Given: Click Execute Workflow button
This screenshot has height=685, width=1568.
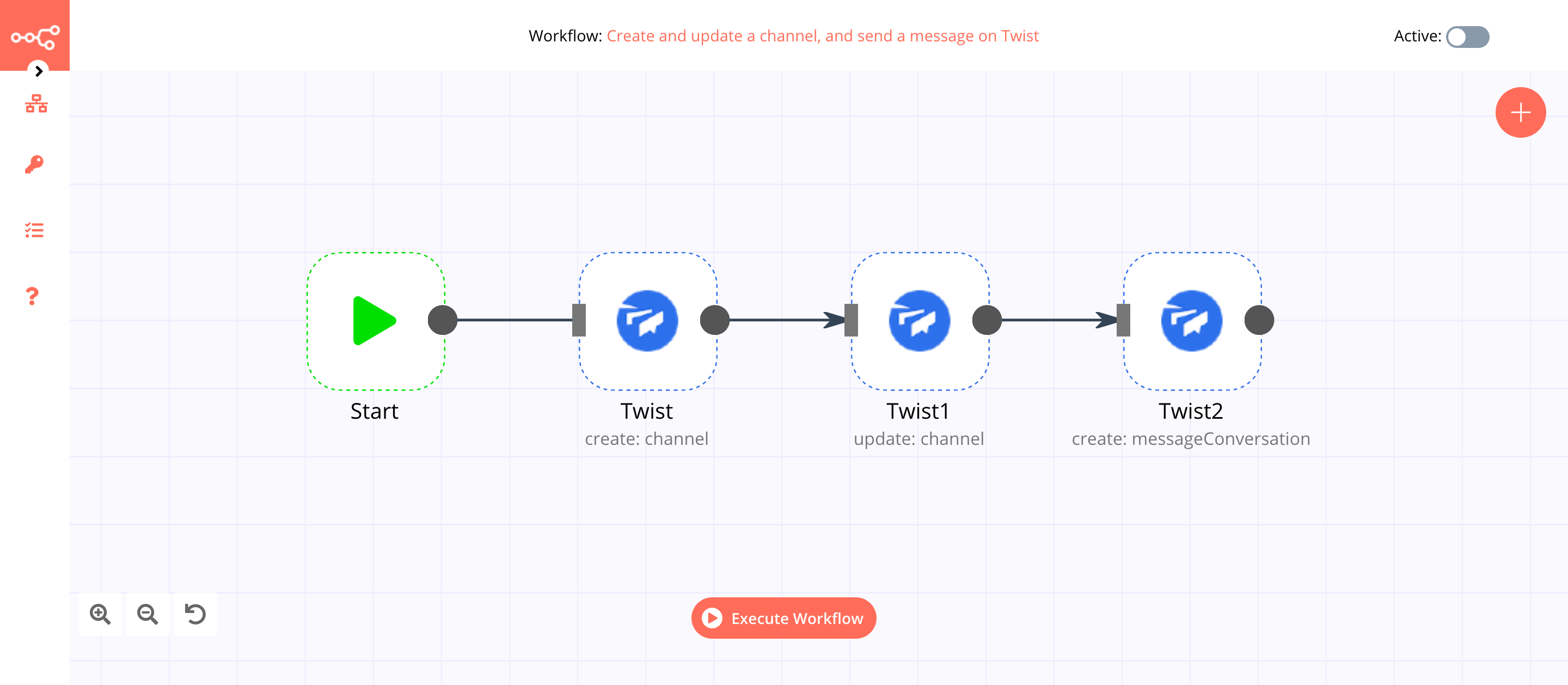Looking at the screenshot, I should click(x=783, y=617).
